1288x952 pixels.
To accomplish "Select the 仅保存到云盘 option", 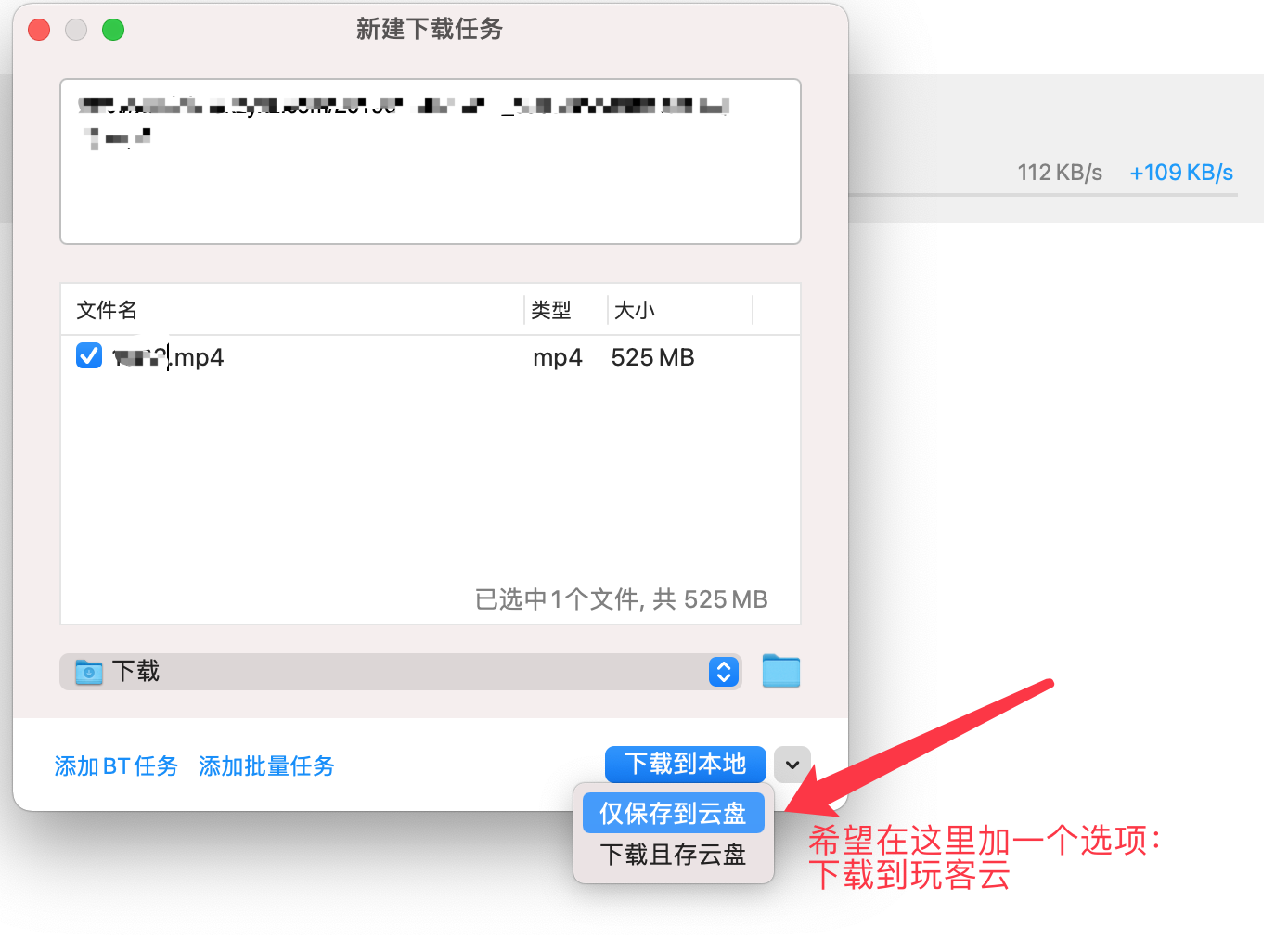I will point(674,811).
